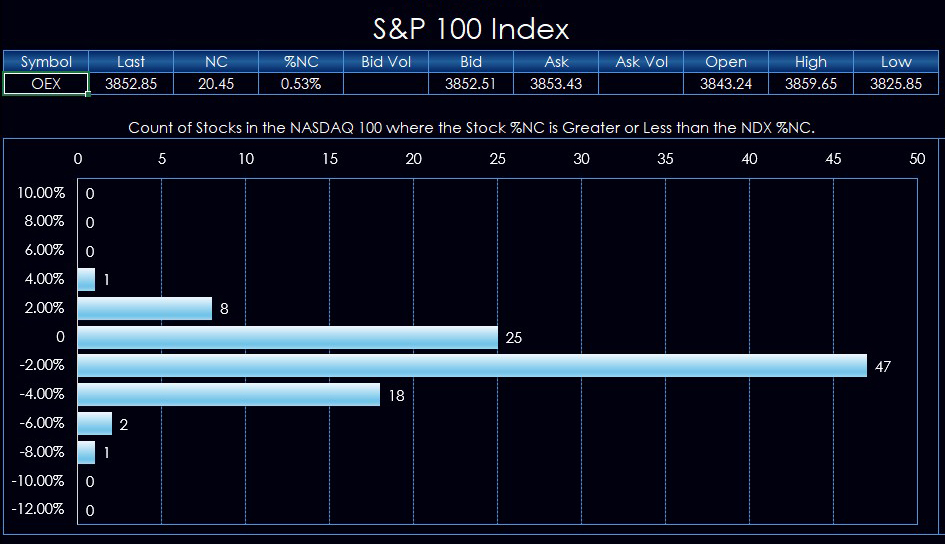Click the 50 tick on top axis

tap(917, 158)
